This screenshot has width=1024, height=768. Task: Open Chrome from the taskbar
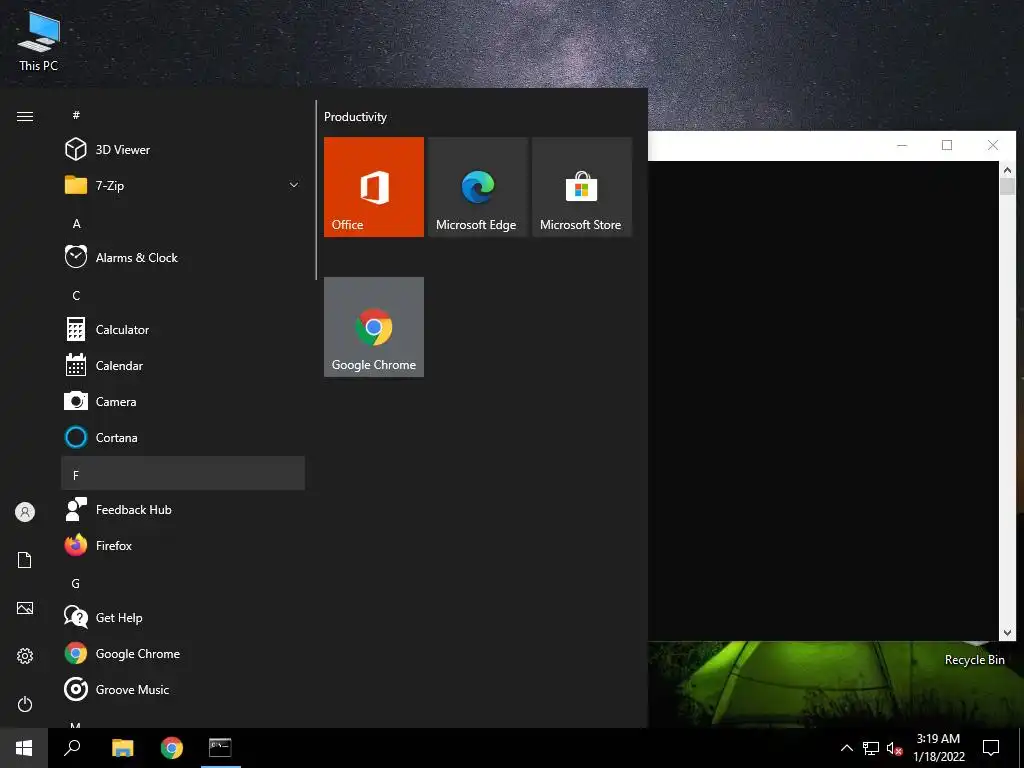click(x=172, y=748)
